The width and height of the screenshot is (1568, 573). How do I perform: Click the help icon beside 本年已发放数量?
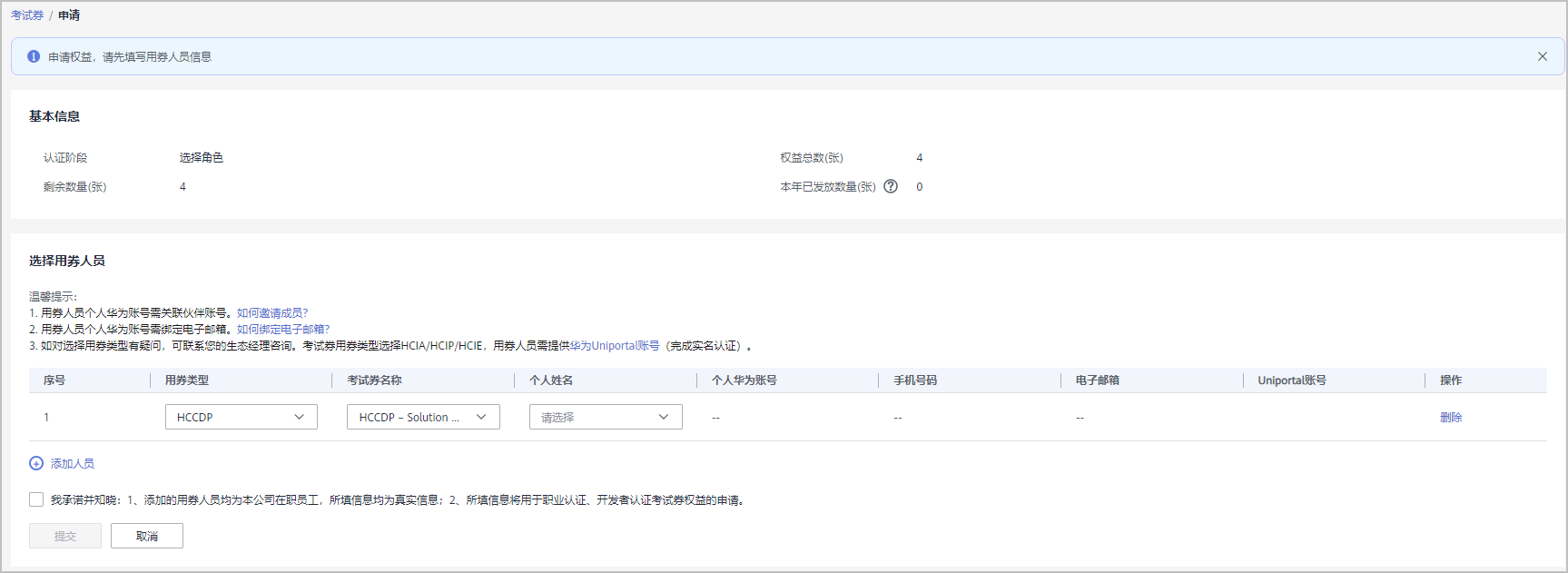point(891,186)
